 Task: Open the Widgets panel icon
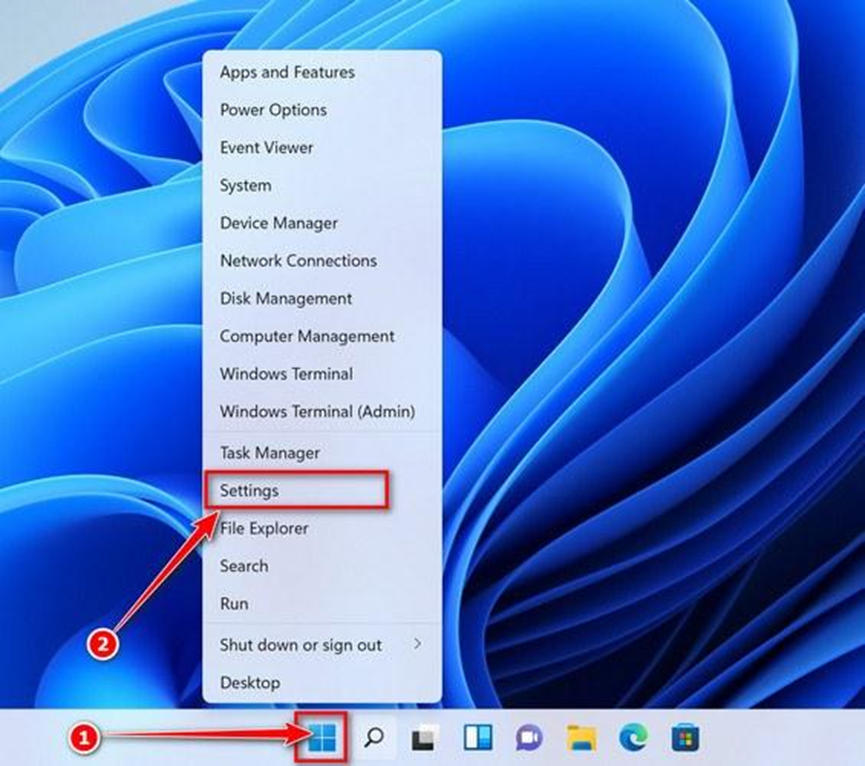coord(478,737)
